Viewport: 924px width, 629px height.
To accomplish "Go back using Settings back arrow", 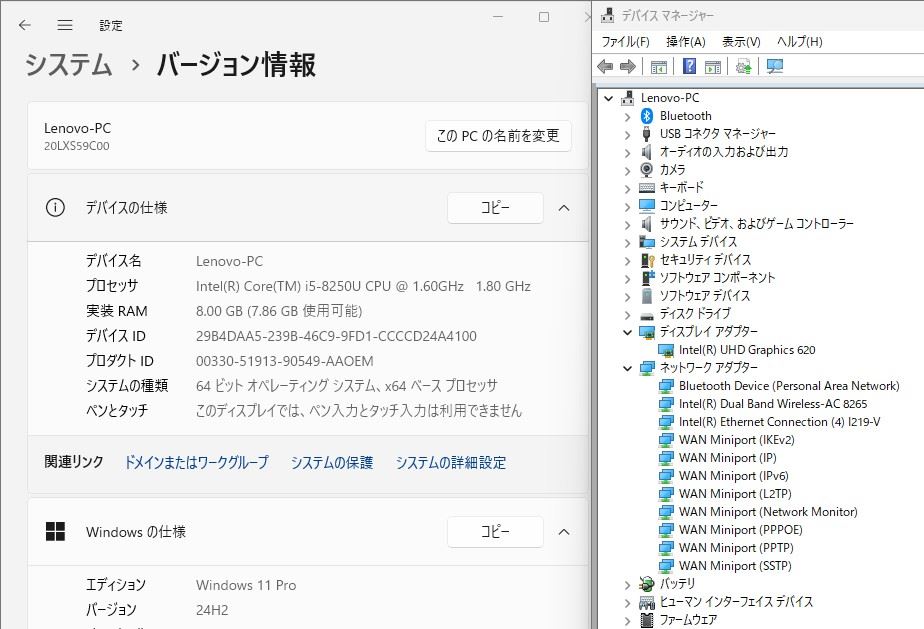I will 24,25.
